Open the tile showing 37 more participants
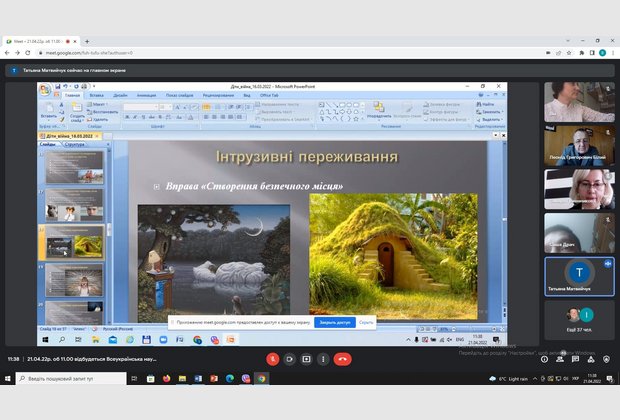The width and height of the screenshot is (620, 420). coord(578,319)
